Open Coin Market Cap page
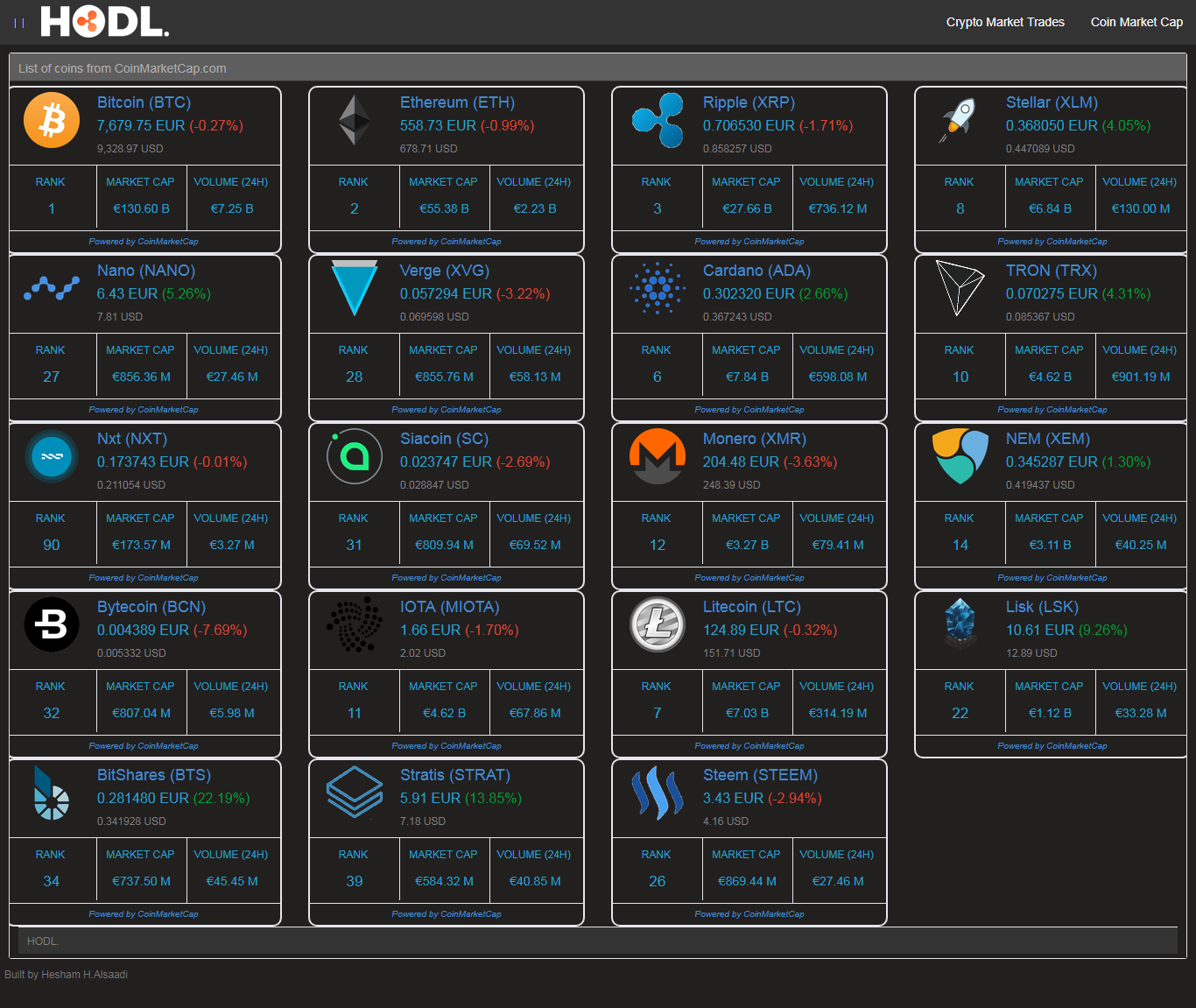This screenshot has width=1196, height=1008. (x=1136, y=22)
